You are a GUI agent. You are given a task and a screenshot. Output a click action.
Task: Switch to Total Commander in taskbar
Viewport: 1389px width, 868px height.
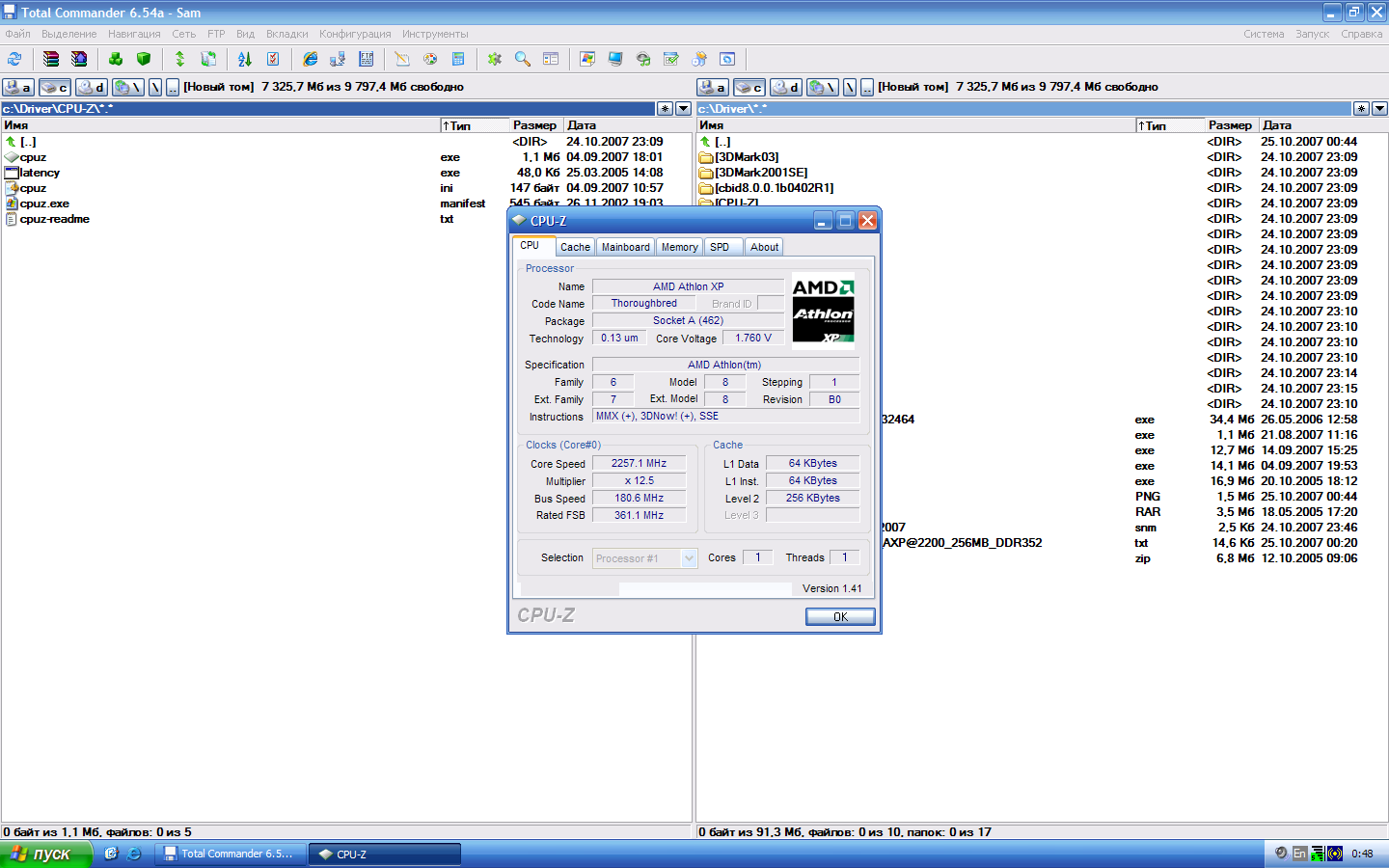click(231, 854)
